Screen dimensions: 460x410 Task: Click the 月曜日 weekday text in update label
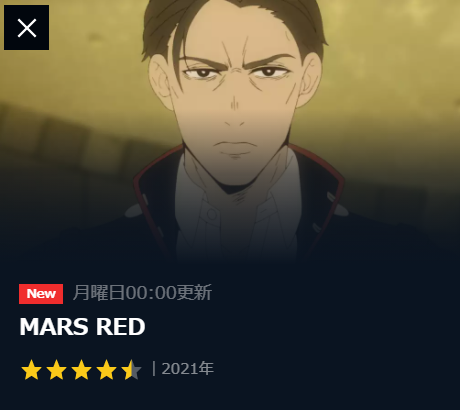click(x=99, y=293)
